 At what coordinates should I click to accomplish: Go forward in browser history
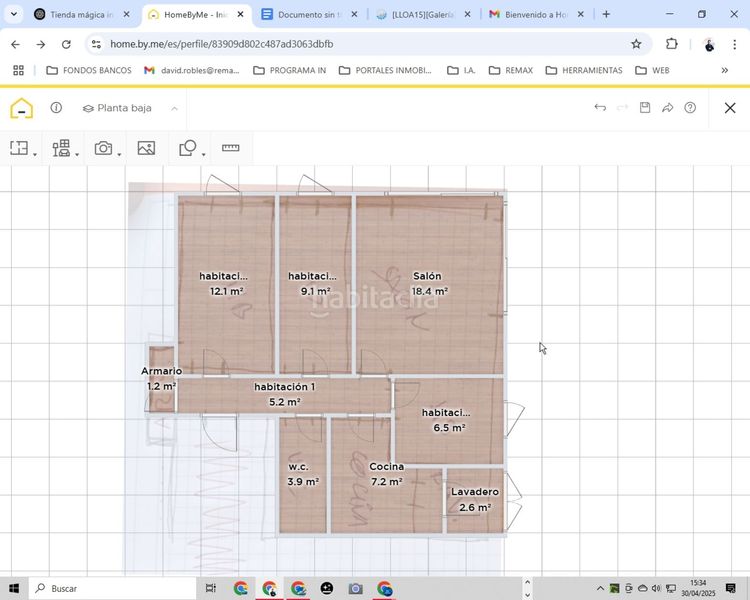click(x=41, y=44)
